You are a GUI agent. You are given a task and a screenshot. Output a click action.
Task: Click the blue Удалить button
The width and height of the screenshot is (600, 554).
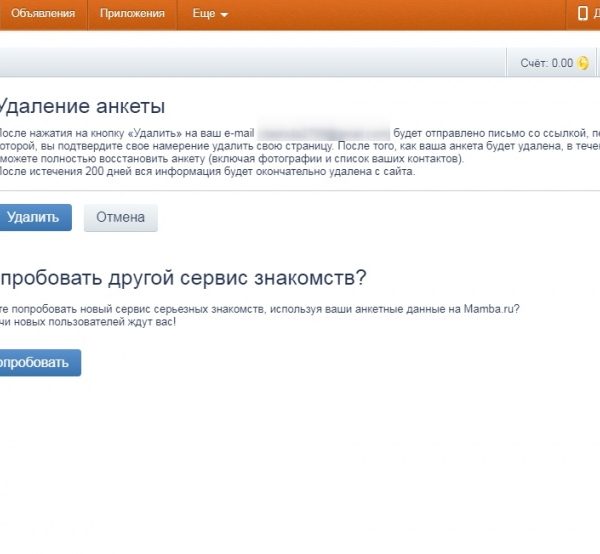pos(34,217)
